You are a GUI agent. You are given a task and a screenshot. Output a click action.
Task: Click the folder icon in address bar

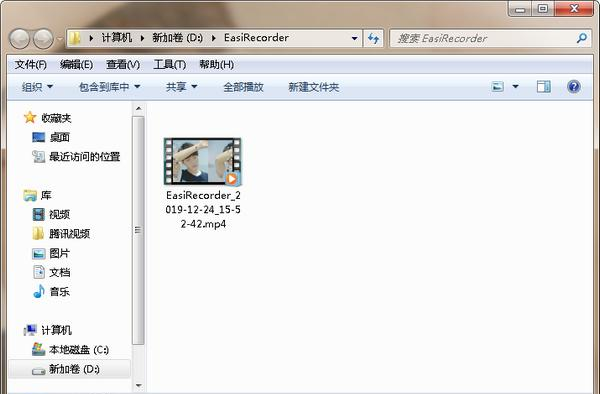75,38
